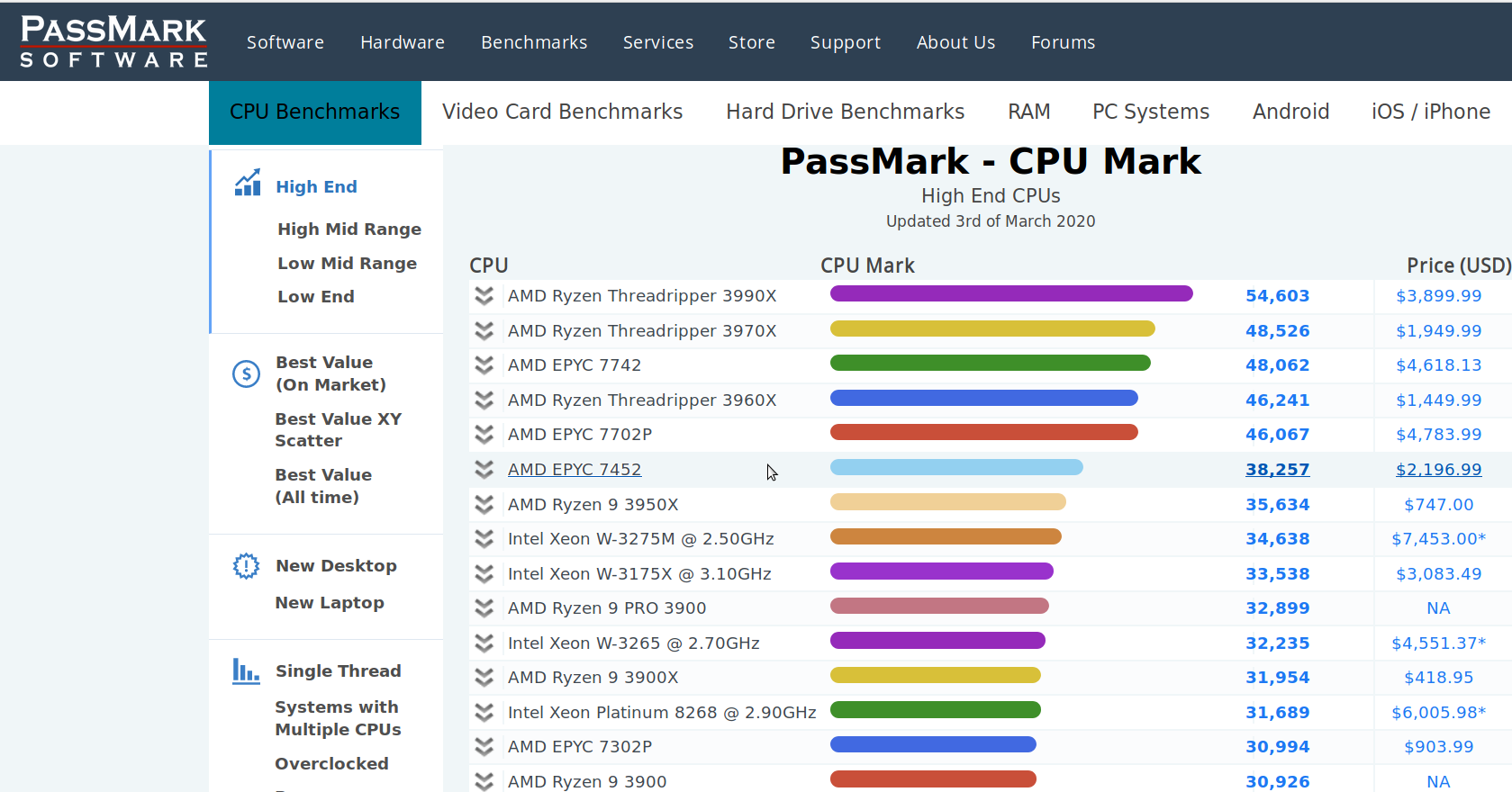This screenshot has width=1512, height=792.
Task: Open the Store menu item
Action: coord(752,42)
